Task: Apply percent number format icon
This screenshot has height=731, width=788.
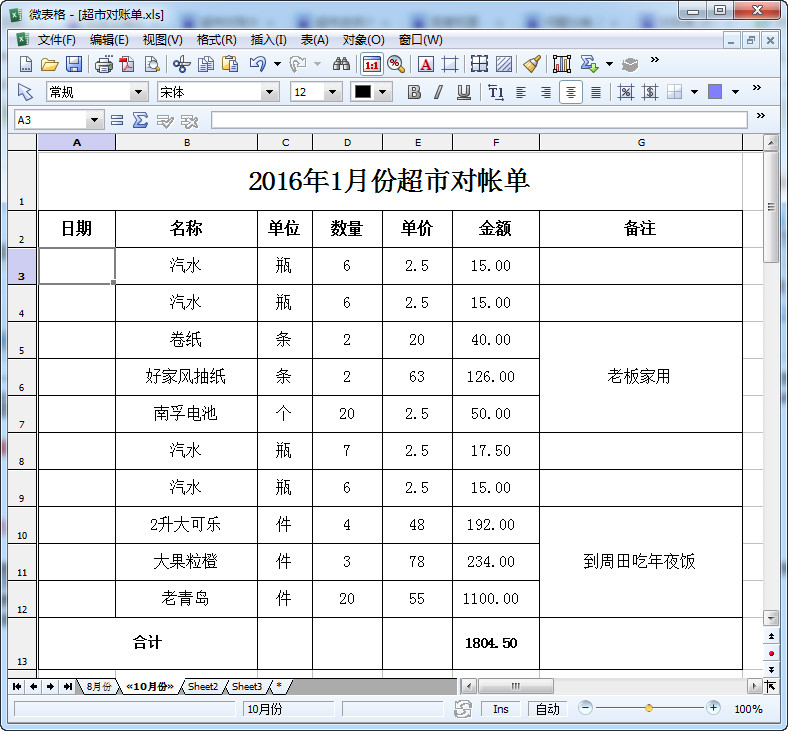Action: (x=625, y=92)
